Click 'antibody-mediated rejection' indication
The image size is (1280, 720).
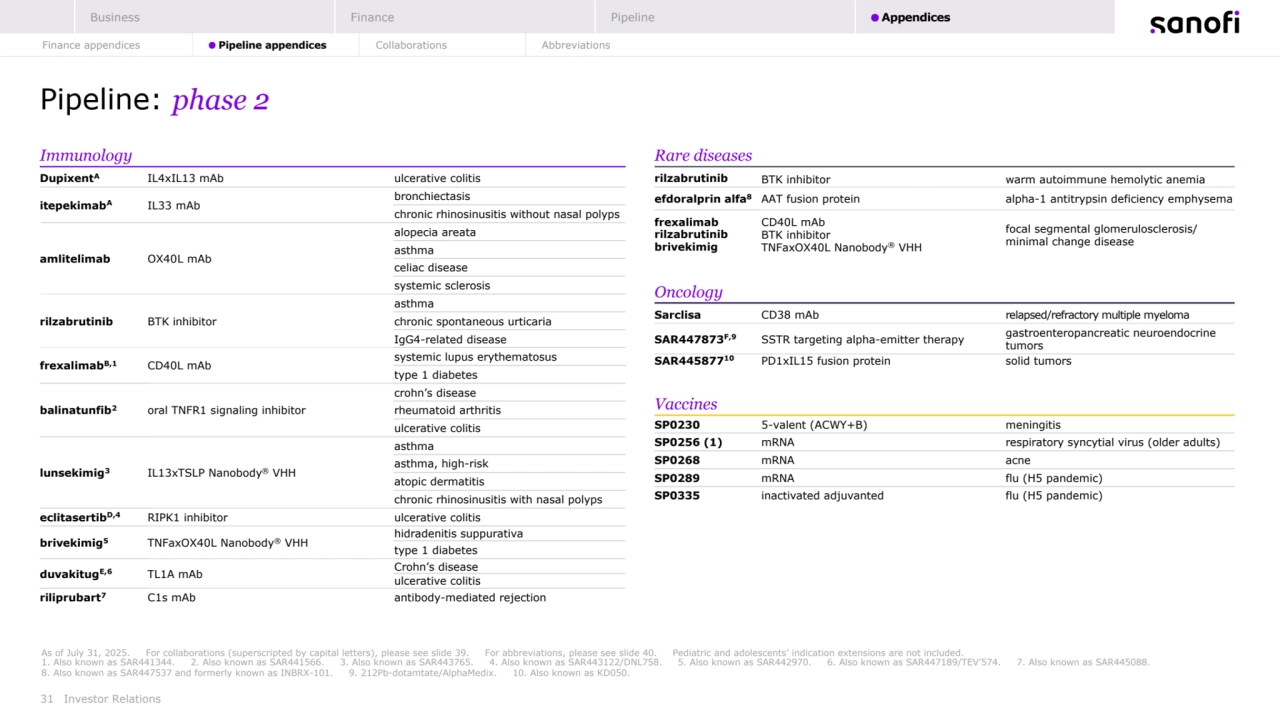pyautogui.click(x=470, y=598)
